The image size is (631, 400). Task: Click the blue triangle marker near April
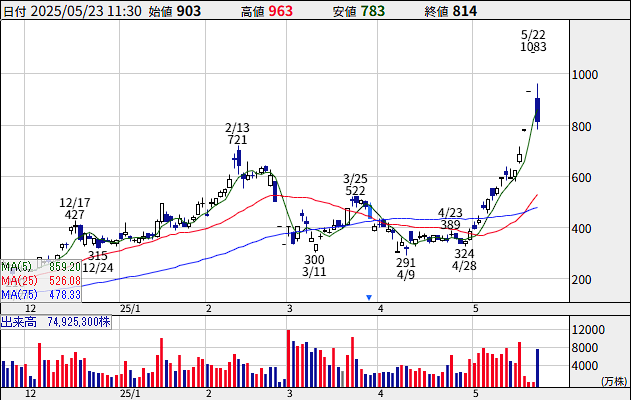pyautogui.click(x=369, y=297)
